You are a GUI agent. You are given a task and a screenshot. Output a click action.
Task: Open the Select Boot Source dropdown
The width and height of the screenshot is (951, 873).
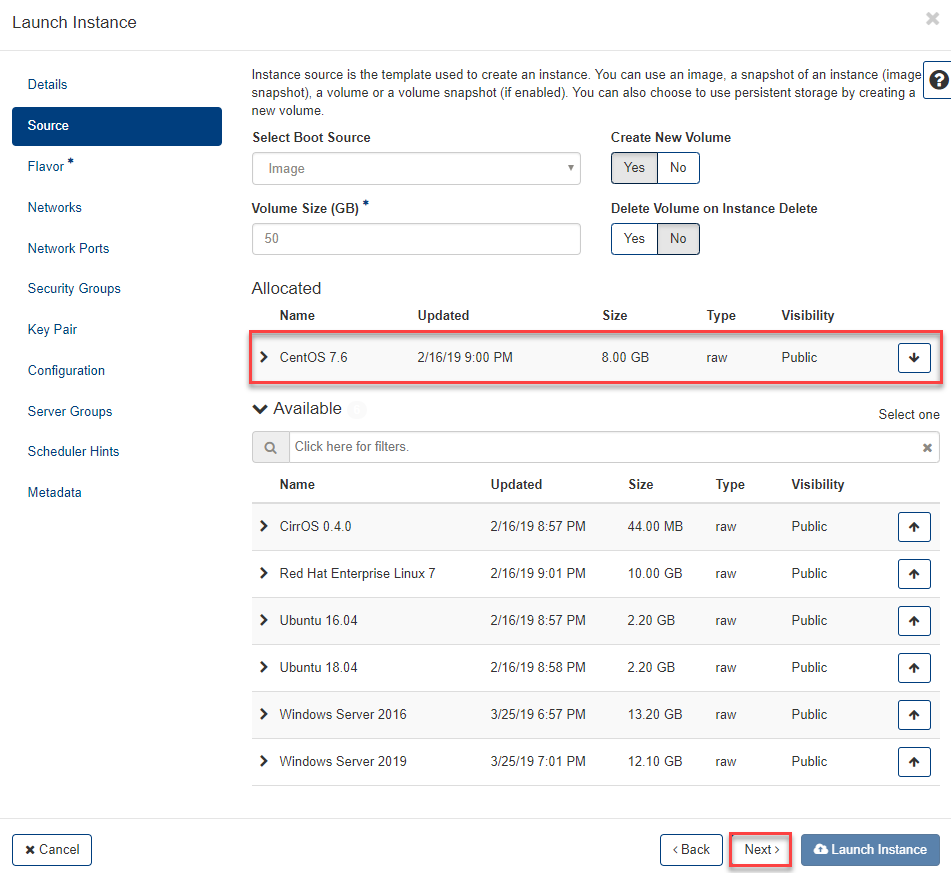416,169
